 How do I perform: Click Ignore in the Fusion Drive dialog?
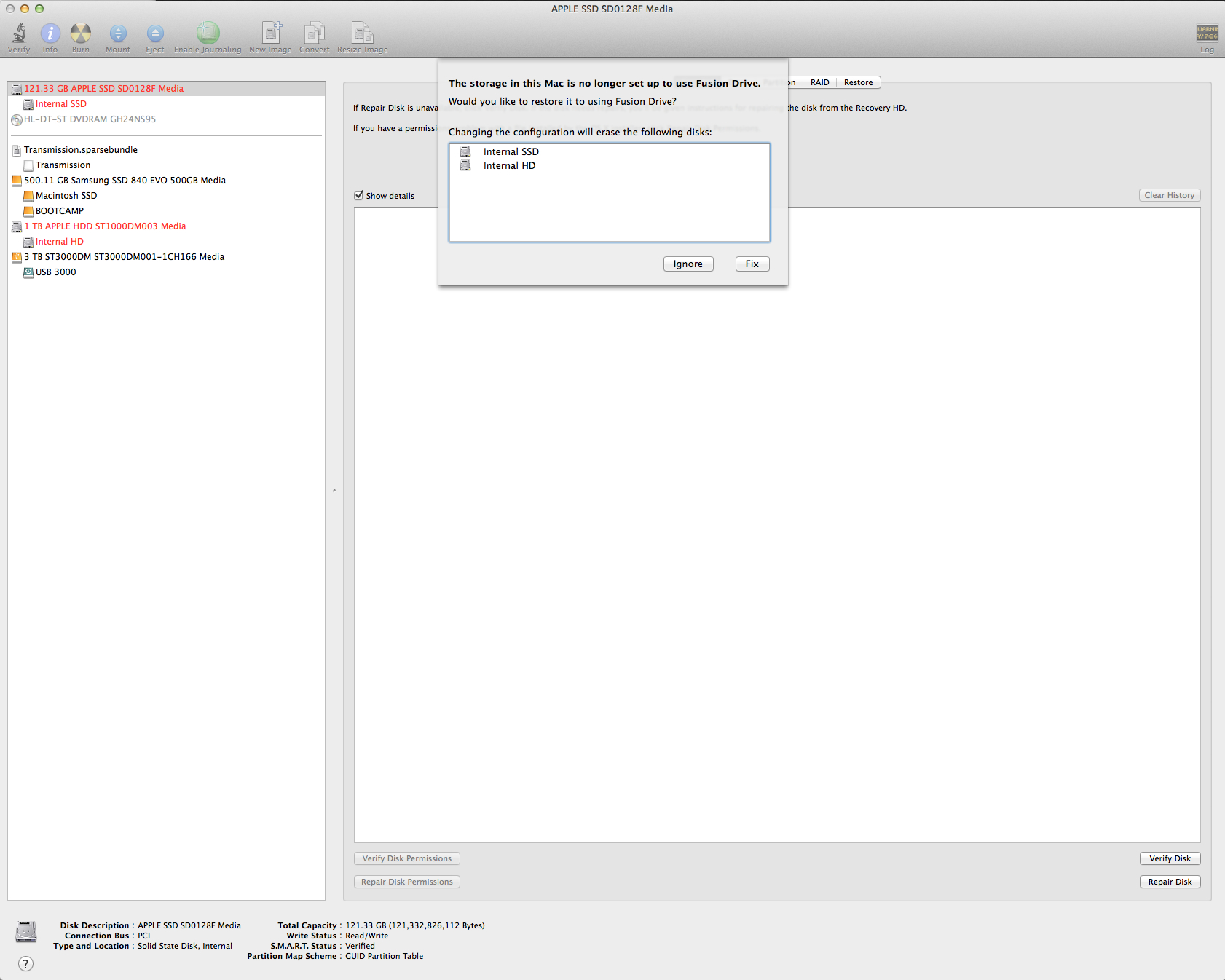(x=688, y=264)
